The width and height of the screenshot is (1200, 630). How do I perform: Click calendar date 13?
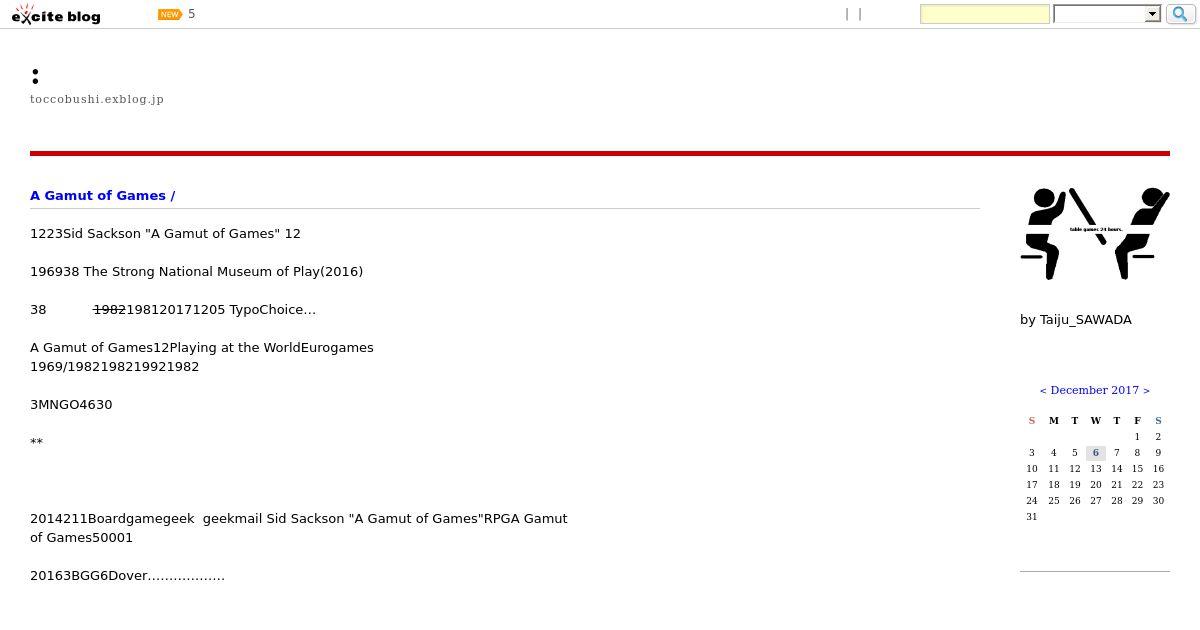pos(1096,468)
